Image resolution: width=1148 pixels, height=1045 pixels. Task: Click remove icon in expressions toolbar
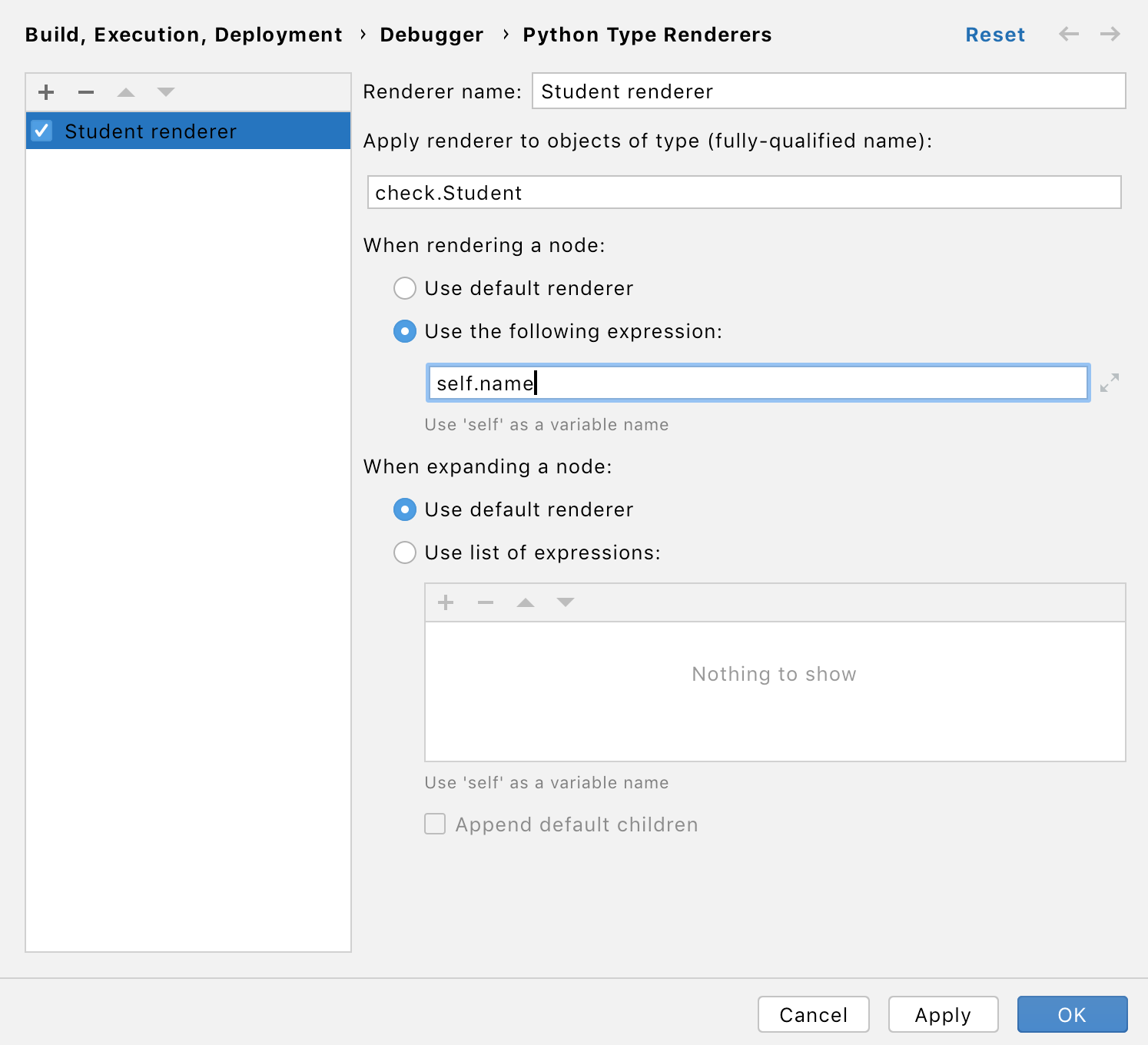point(485,602)
